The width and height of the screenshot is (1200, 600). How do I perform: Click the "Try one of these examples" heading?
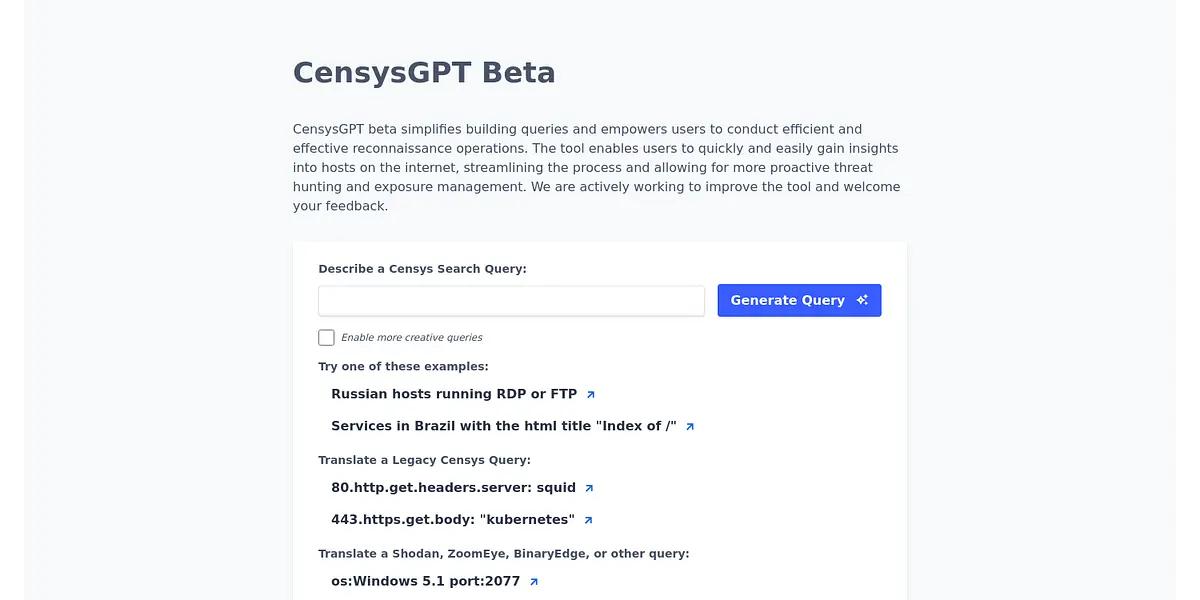[x=403, y=367]
